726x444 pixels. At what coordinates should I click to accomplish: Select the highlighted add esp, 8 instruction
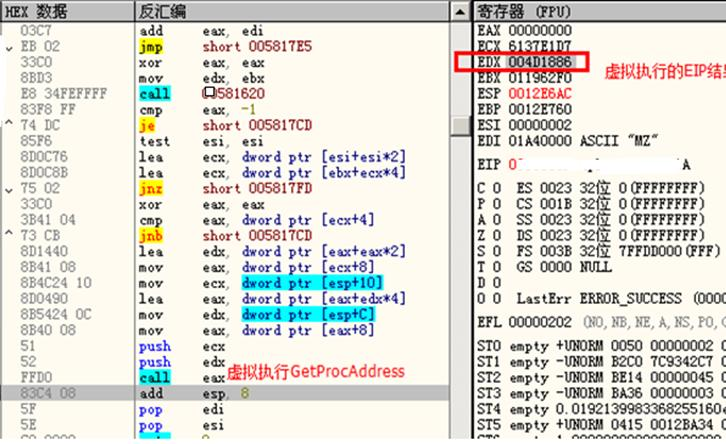(225, 394)
